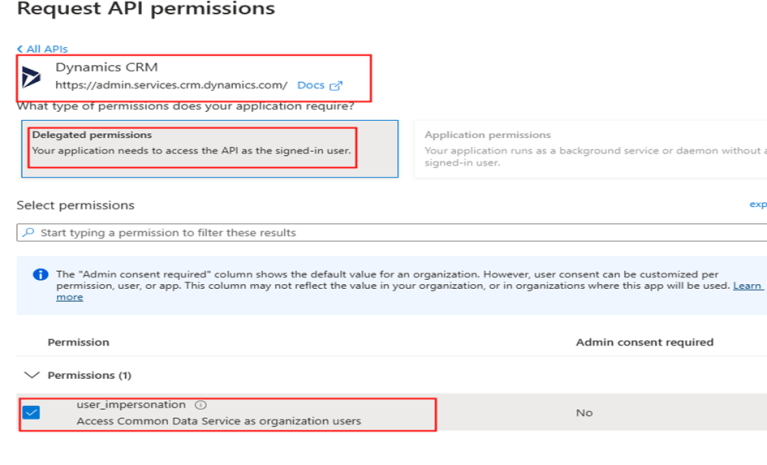
Task: Click the Access Common Data Service description
Action: pyautogui.click(x=218, y=421)
